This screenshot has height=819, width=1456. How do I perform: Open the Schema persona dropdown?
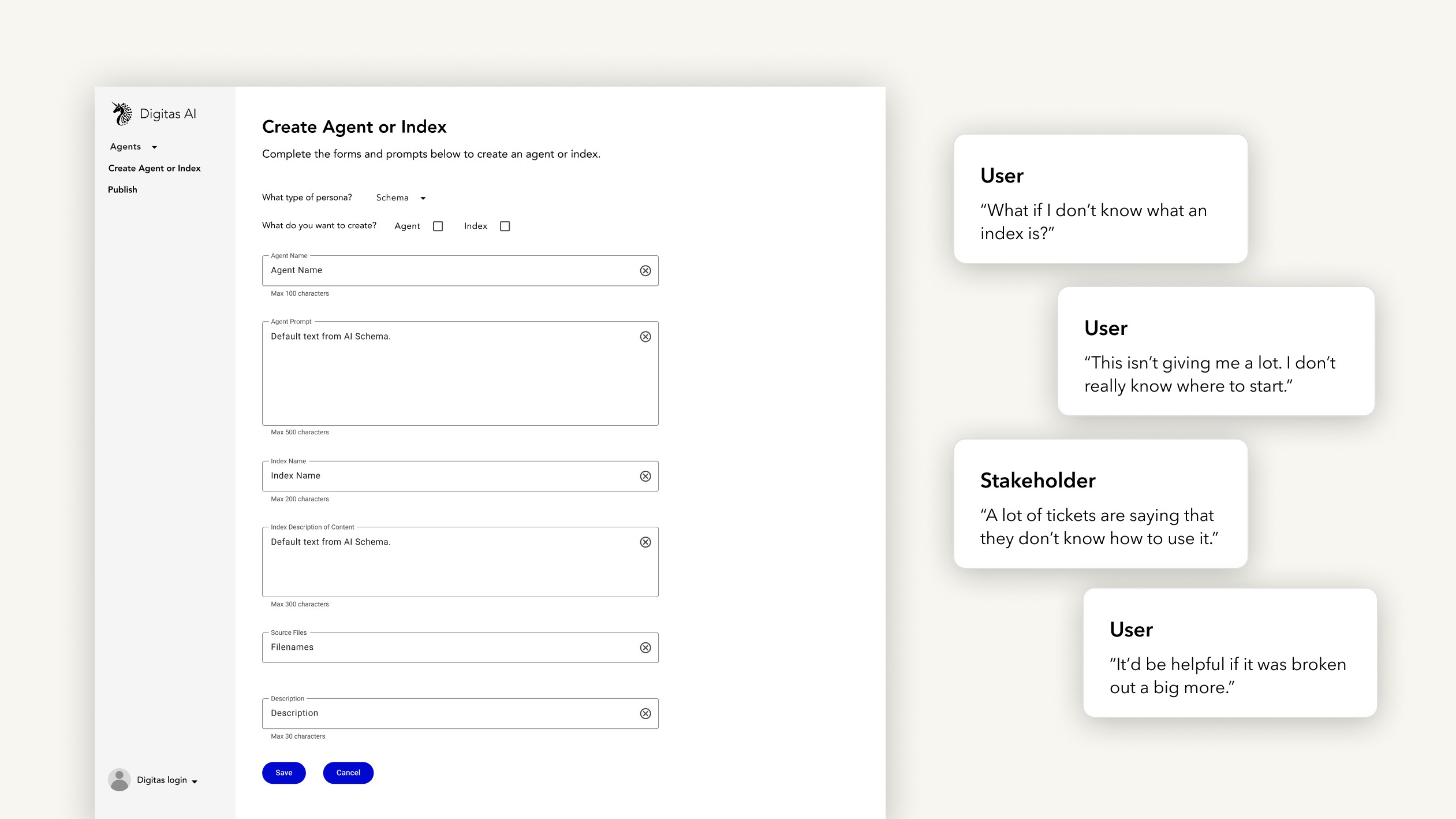(x=401, y=198)
